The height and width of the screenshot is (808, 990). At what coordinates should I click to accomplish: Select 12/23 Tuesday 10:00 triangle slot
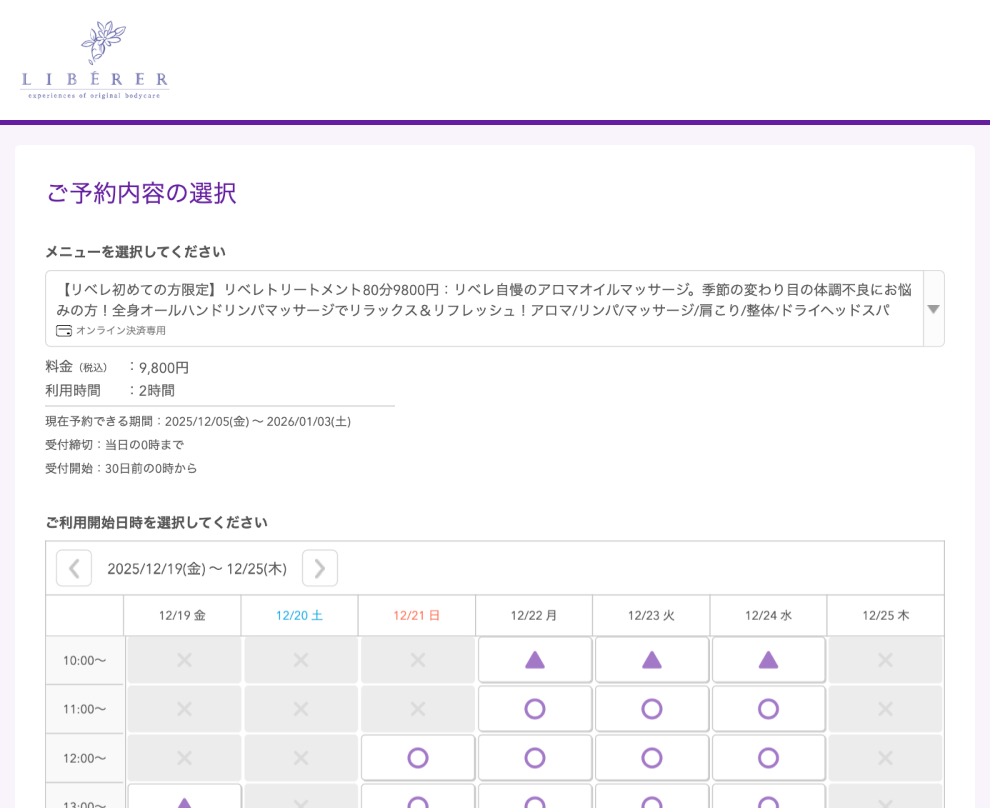652,660
